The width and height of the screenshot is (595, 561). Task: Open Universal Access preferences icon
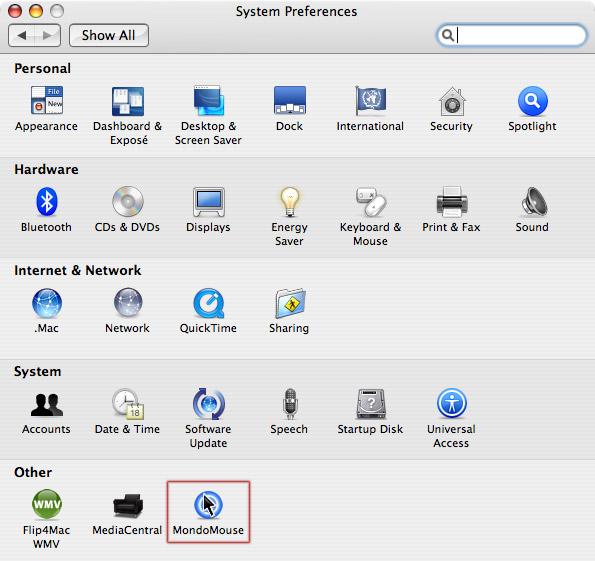(452, 403)
